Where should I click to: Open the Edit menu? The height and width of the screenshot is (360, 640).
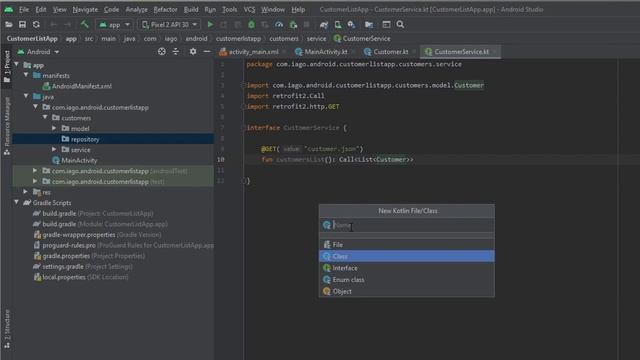[x=41, y=9]
